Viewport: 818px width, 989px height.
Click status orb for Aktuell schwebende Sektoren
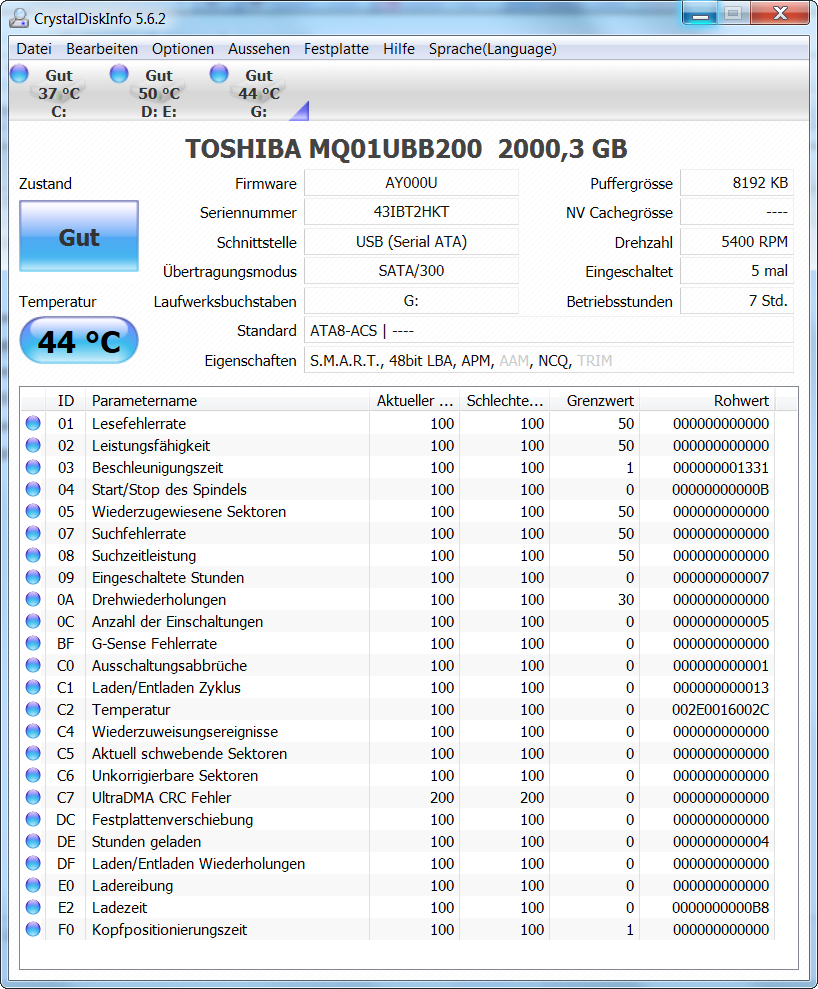pos(33,753)
